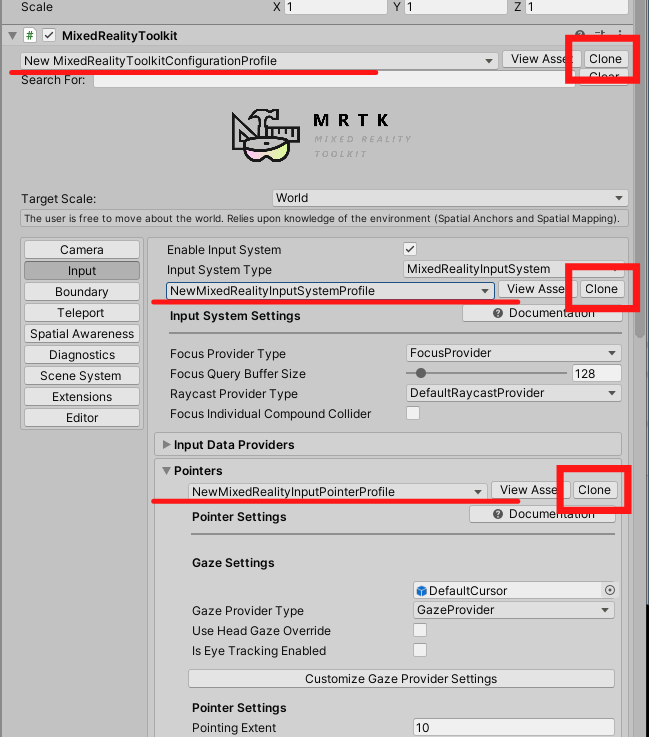Click the Scale X value field

pos(335,7)
